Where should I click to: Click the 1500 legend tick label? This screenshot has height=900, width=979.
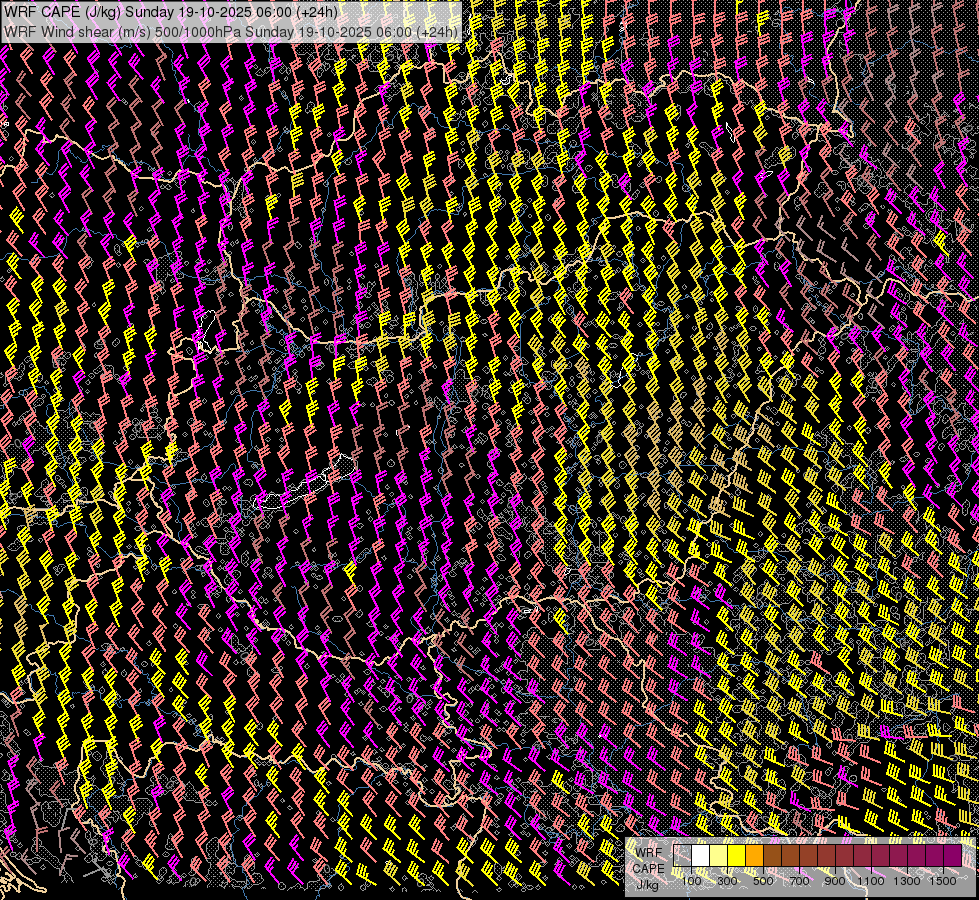tap(943, 881)
